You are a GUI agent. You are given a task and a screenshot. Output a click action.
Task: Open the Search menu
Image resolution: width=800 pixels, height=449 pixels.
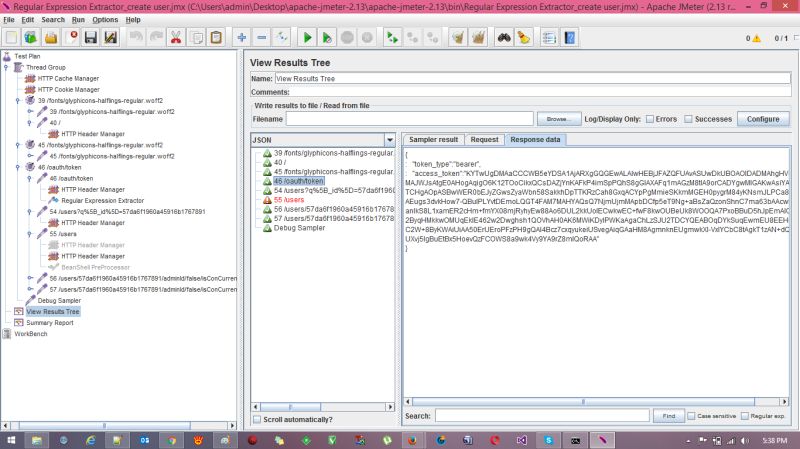pyautogui.click(x=53, y=19)
